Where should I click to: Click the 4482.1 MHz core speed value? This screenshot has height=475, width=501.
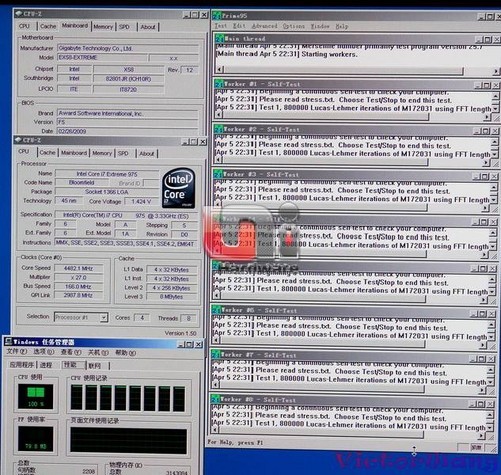78,268
